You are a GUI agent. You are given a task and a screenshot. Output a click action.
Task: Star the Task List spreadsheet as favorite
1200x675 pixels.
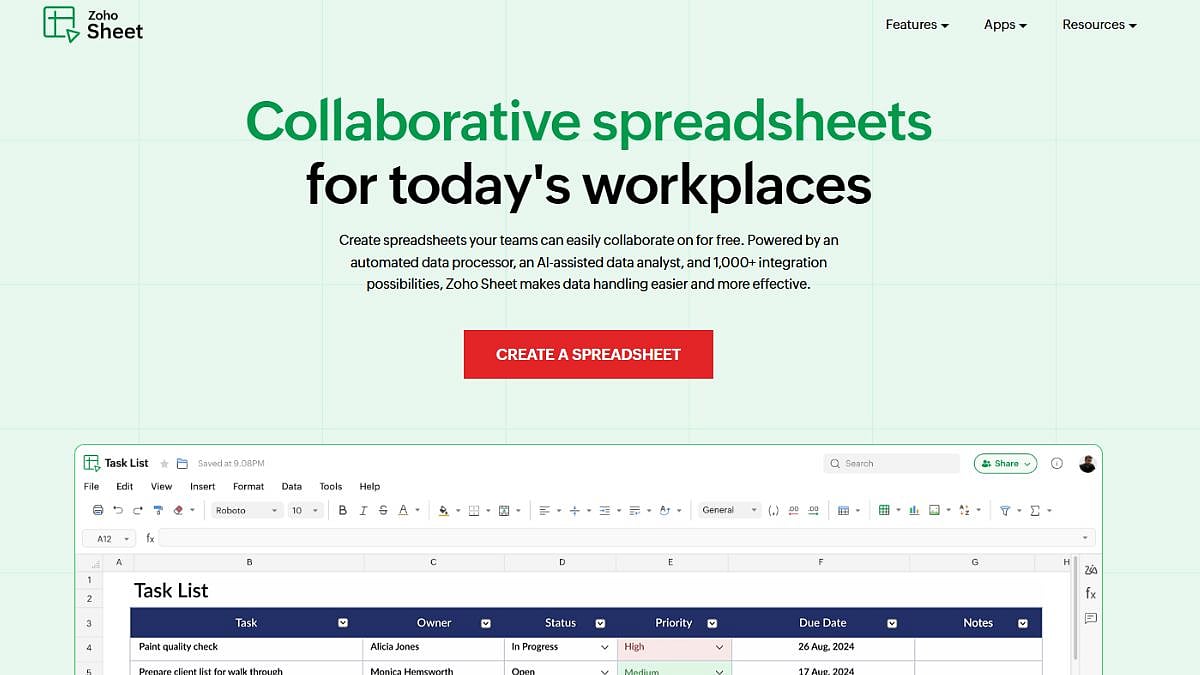click(165, 464)
